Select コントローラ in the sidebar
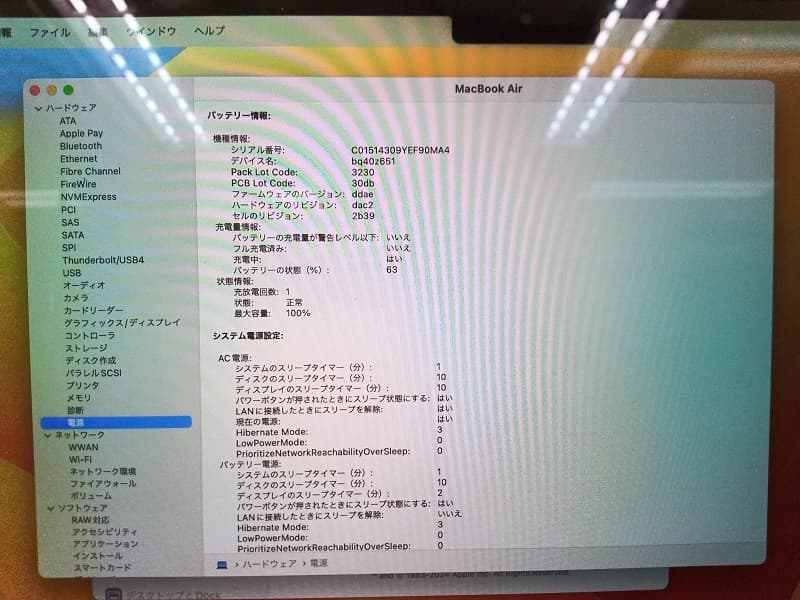Viewport: 800px width, 600px height. click(90, 336)
